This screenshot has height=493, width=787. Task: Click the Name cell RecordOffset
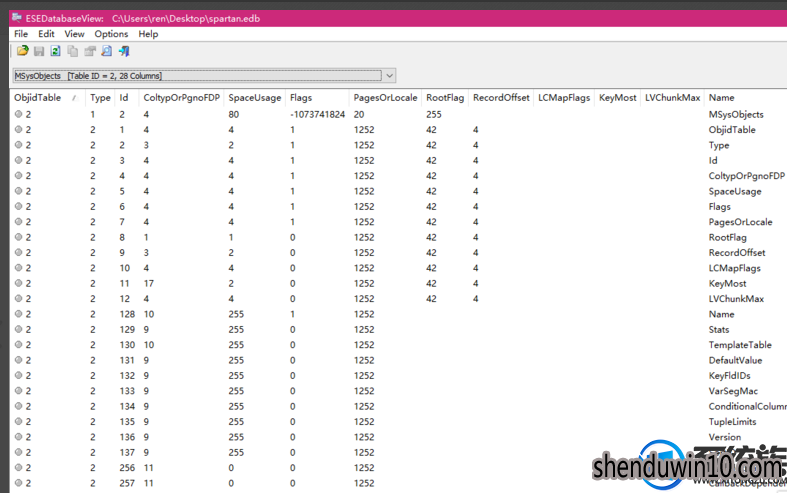pos(737,253)
